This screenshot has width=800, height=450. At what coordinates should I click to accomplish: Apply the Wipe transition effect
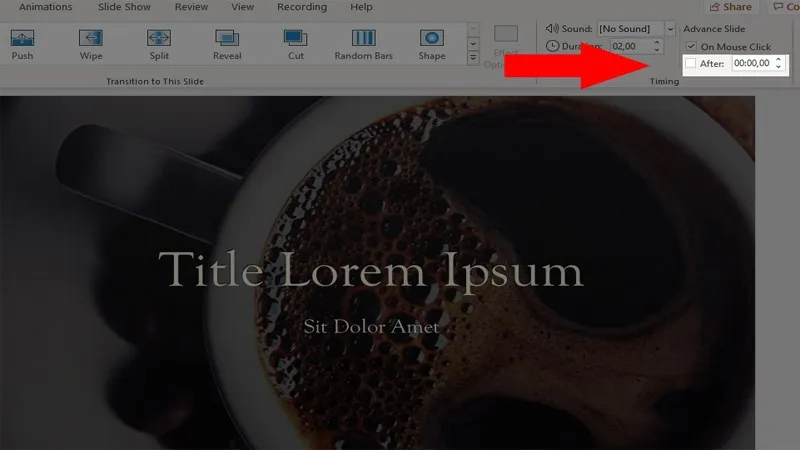coord(91,44)
